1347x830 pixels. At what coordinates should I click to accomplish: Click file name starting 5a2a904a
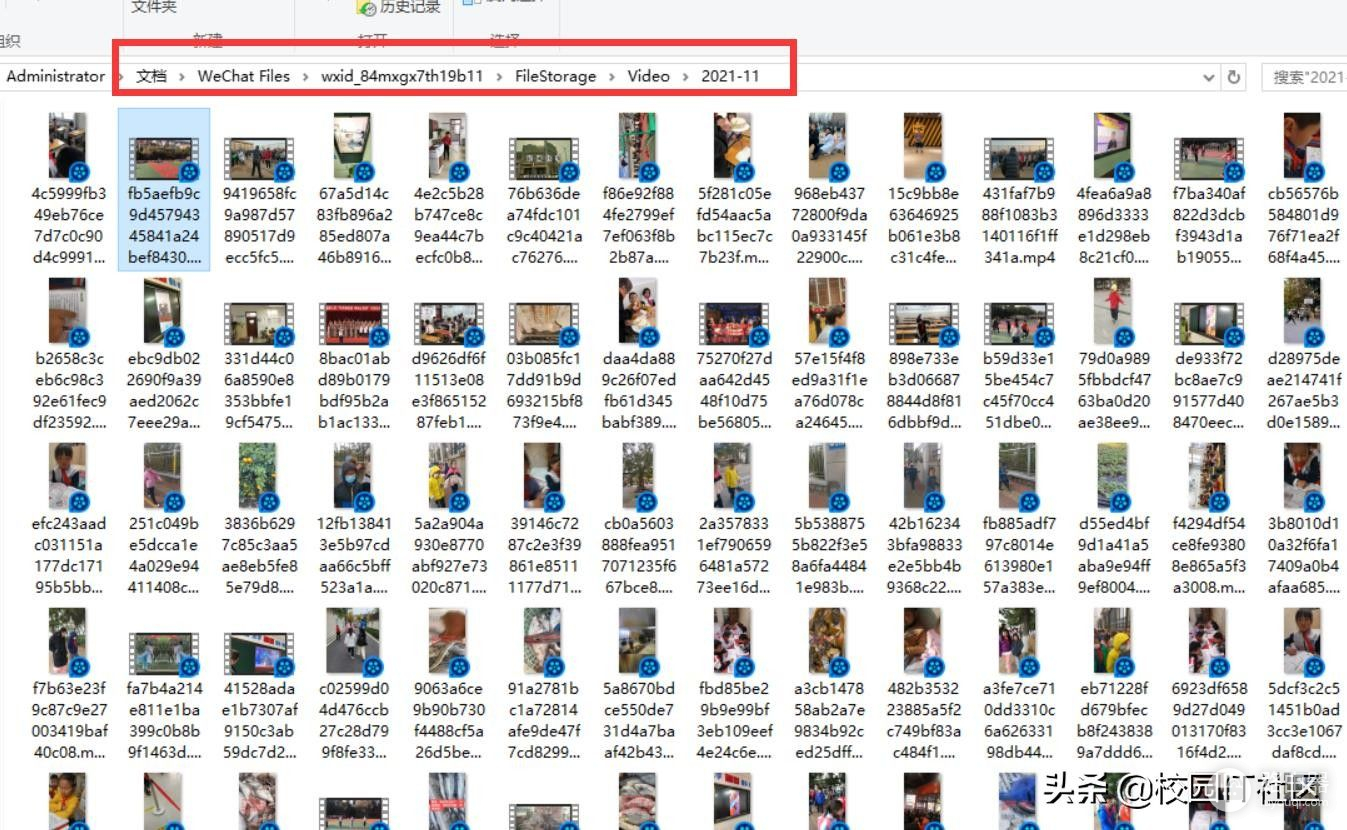tap(449, 555)
